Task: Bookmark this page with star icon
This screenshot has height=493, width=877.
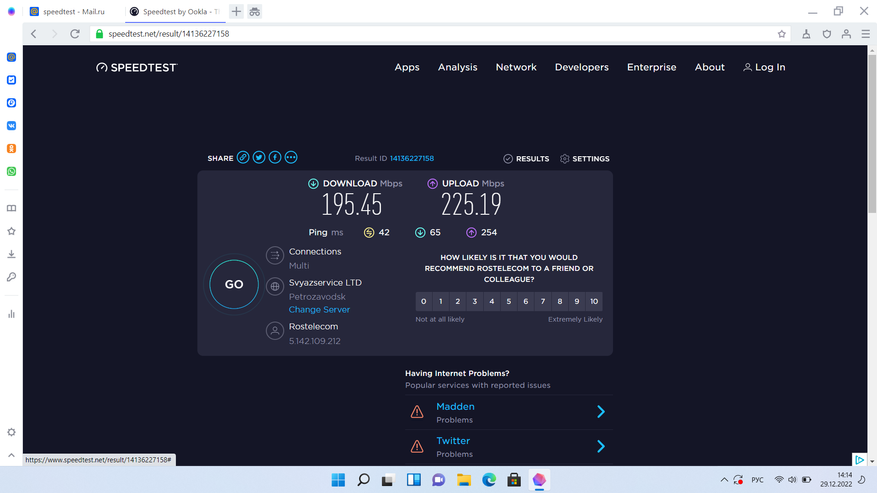Action: tap(781, 34)
